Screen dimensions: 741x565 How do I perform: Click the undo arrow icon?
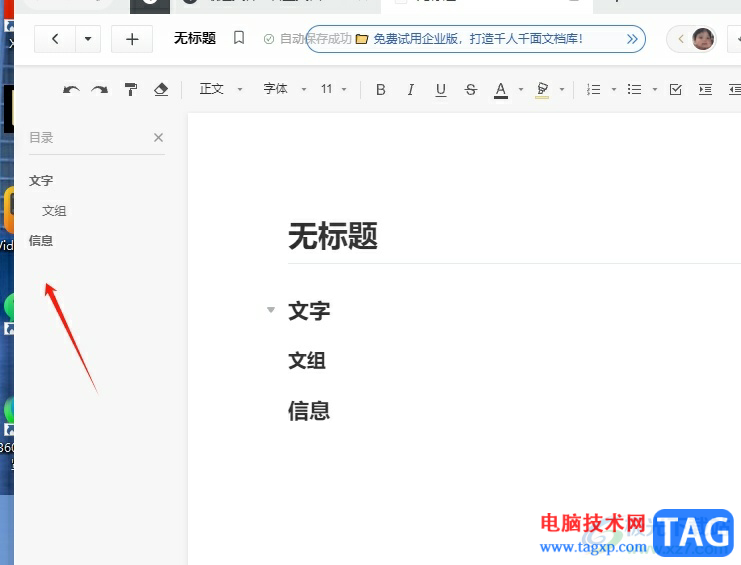[x=71, y=89]
